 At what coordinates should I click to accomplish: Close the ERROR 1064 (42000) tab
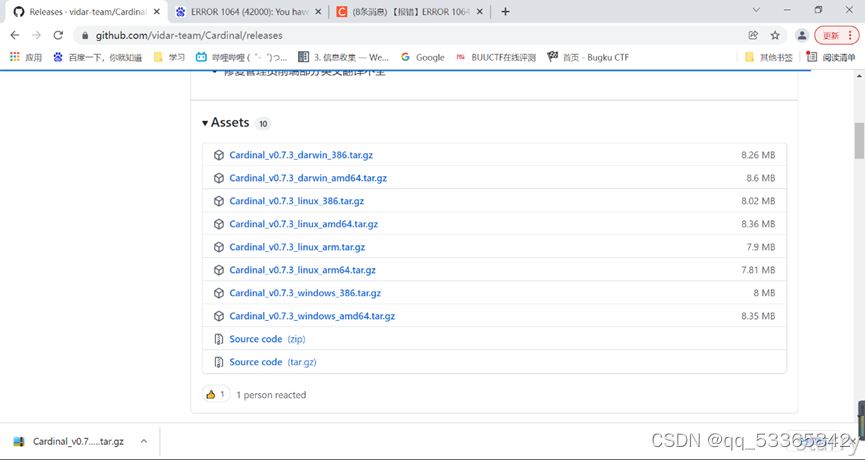(x=318, y=12)
